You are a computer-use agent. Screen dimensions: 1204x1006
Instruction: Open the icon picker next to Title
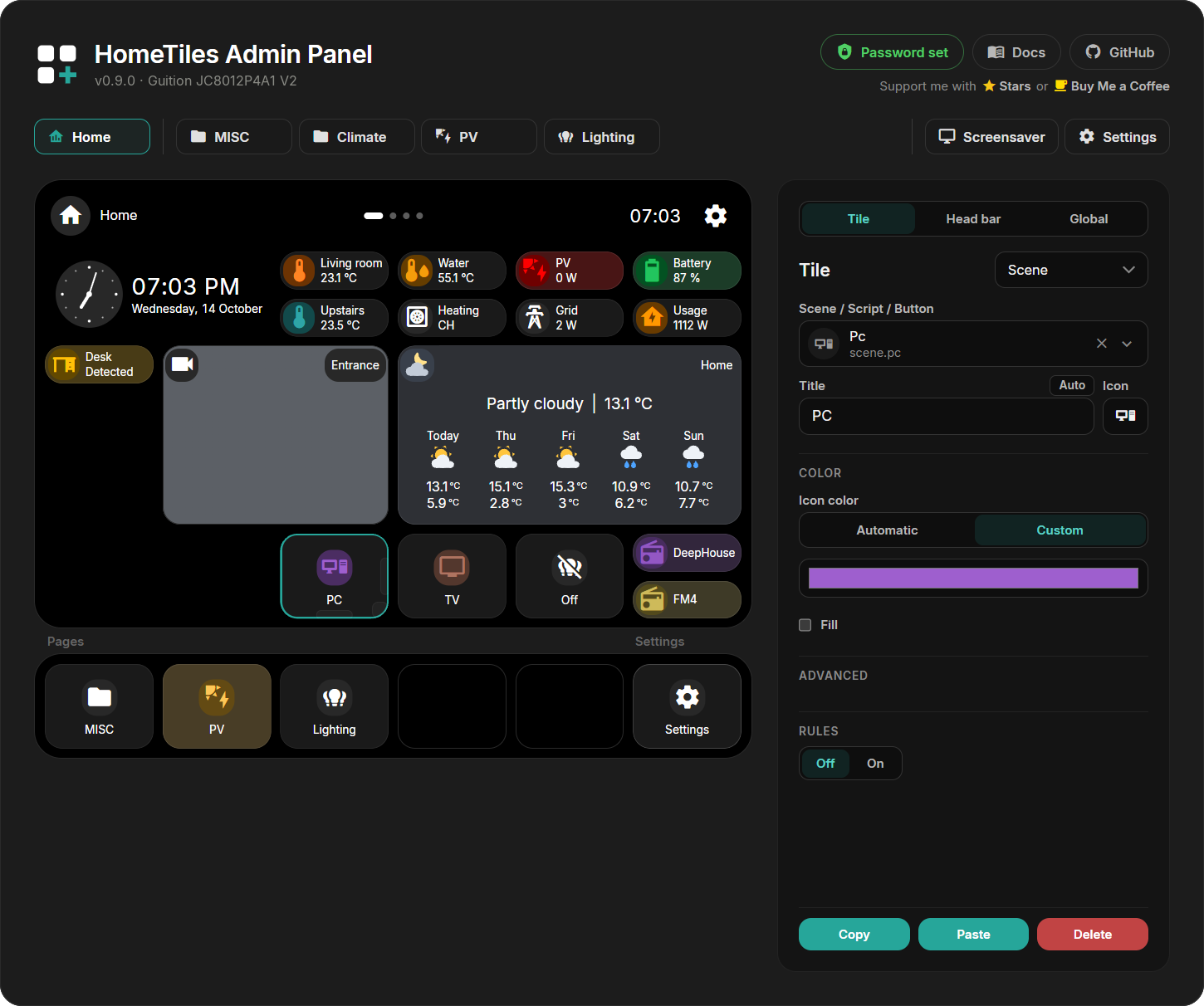pos(1125,416)
